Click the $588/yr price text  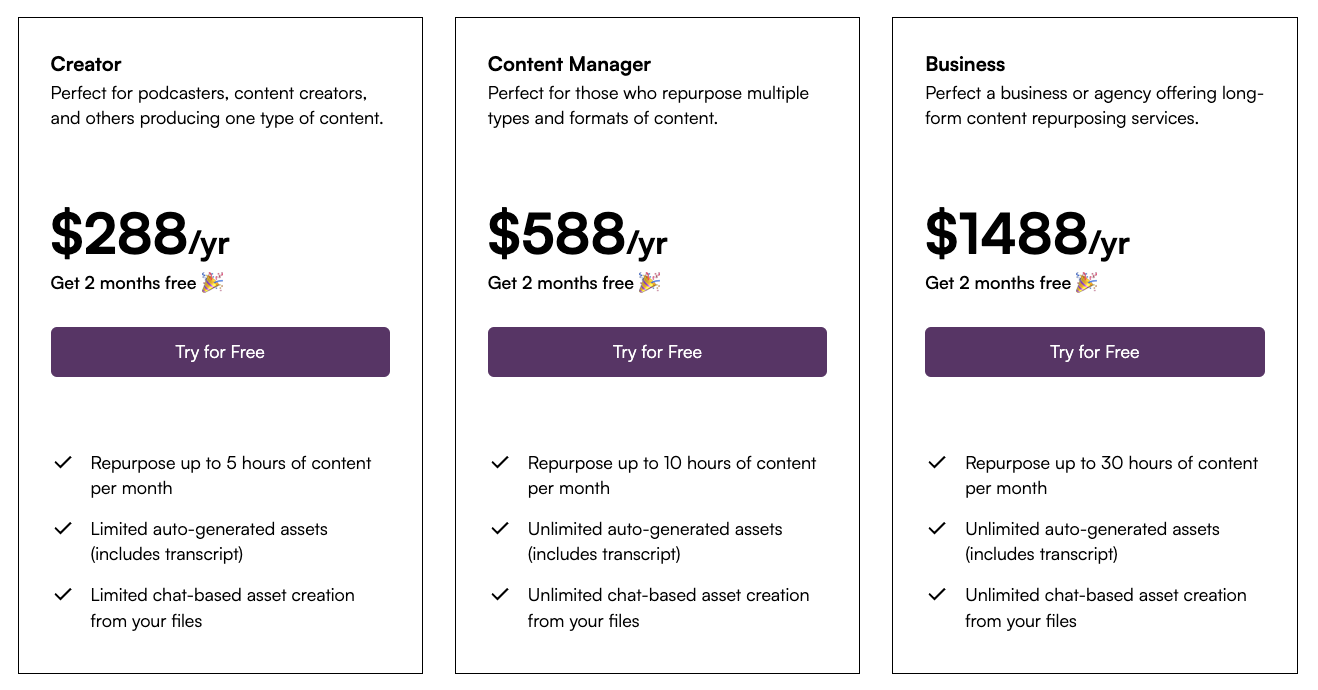pyautogui.click(x=577, y=235)
